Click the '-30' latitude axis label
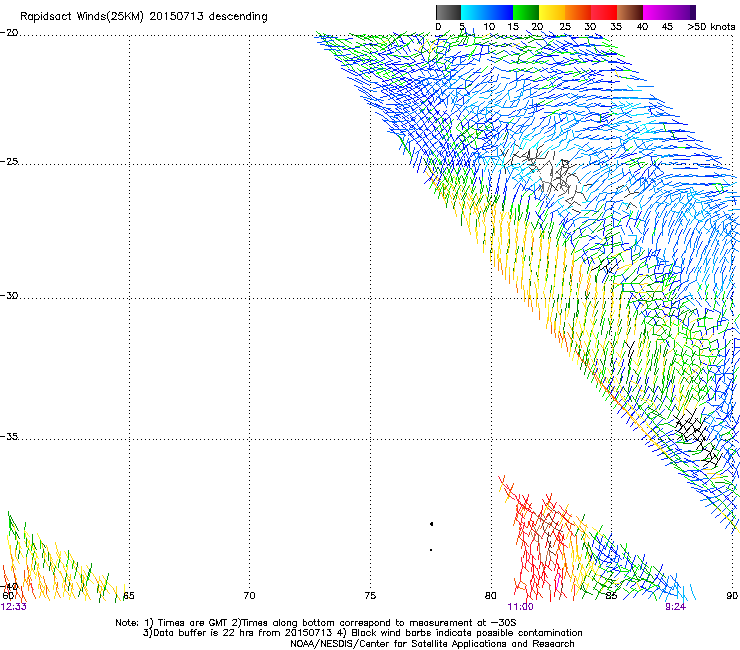Image resolution: width=740 pixels, height=650 pixels. [9, 295]
